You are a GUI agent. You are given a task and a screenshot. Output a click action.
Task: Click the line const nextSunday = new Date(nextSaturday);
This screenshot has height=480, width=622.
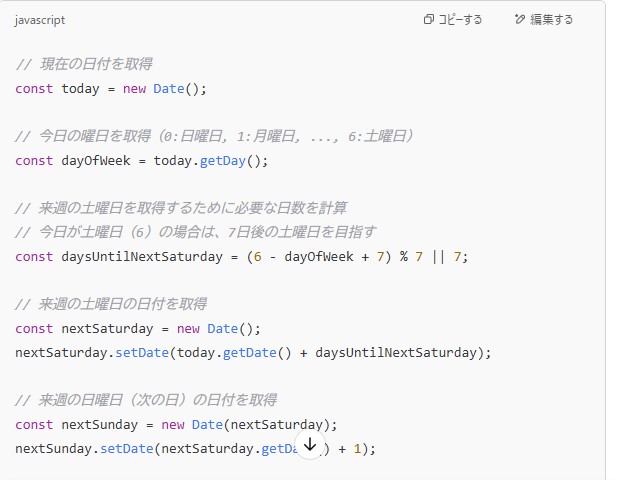(x=176, y=425)
